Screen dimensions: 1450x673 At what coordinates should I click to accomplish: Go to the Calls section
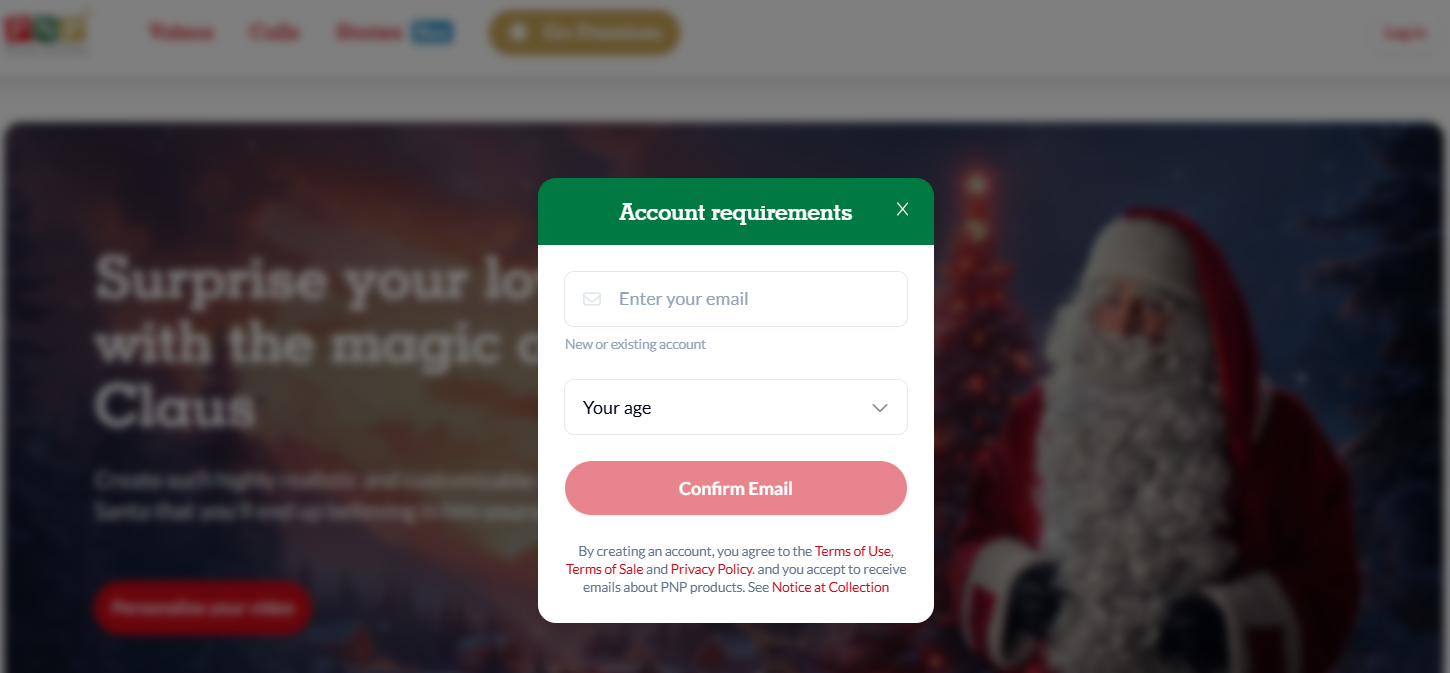click(x=275, y=32)
